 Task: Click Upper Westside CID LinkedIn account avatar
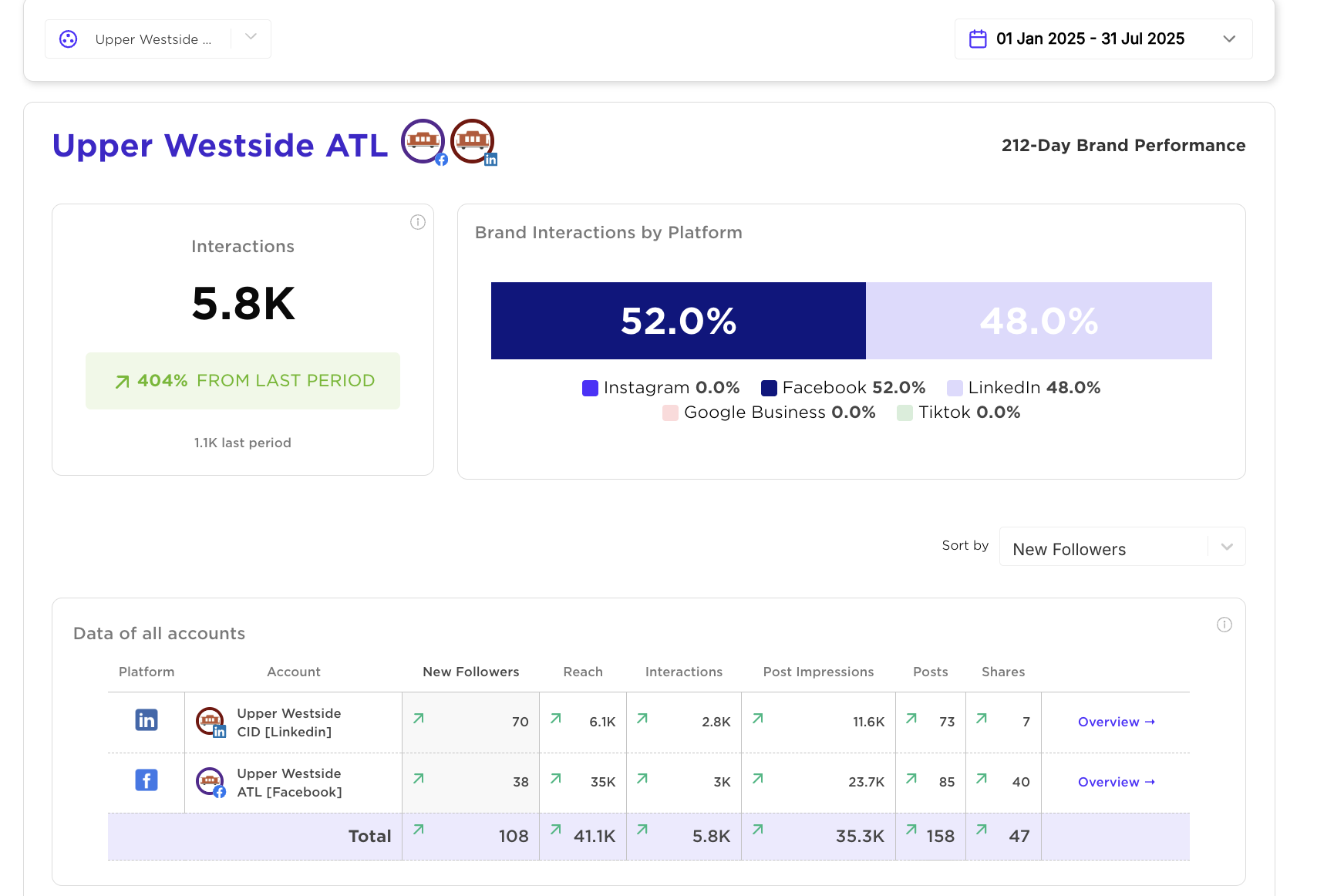pos(210,722)
